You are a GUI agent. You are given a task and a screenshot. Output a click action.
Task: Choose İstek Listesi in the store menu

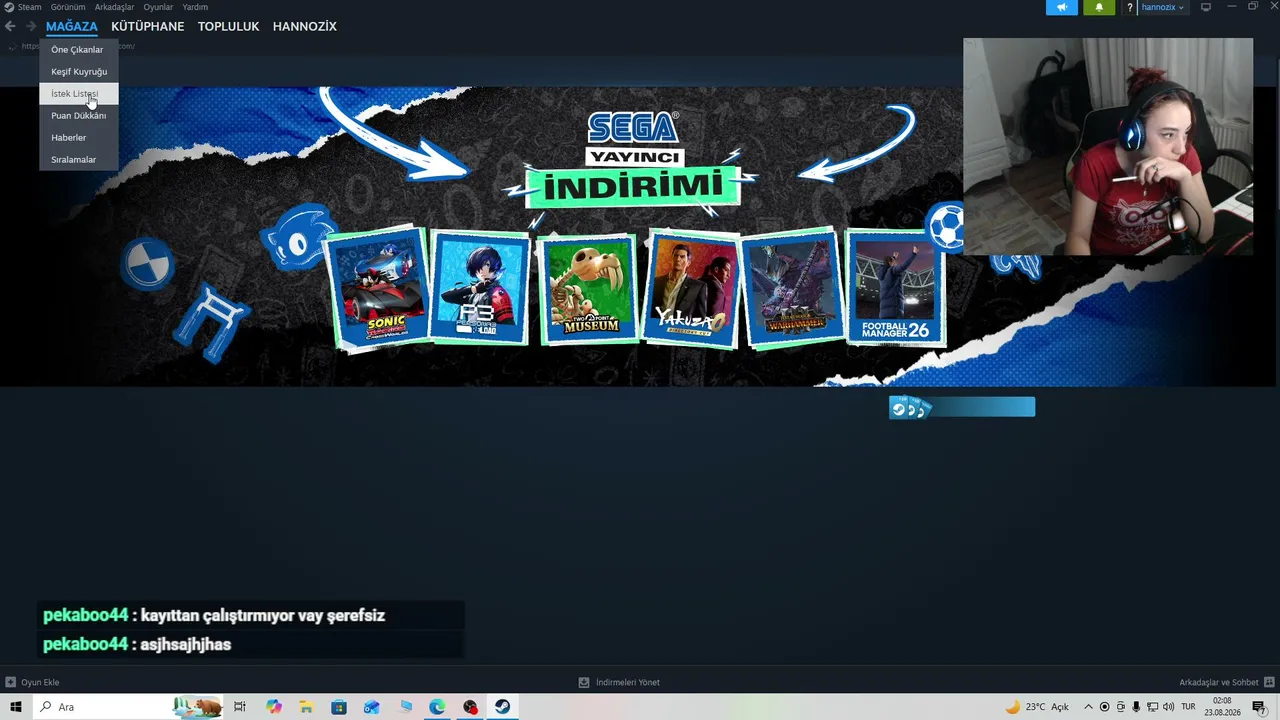(x=78, y=94)
